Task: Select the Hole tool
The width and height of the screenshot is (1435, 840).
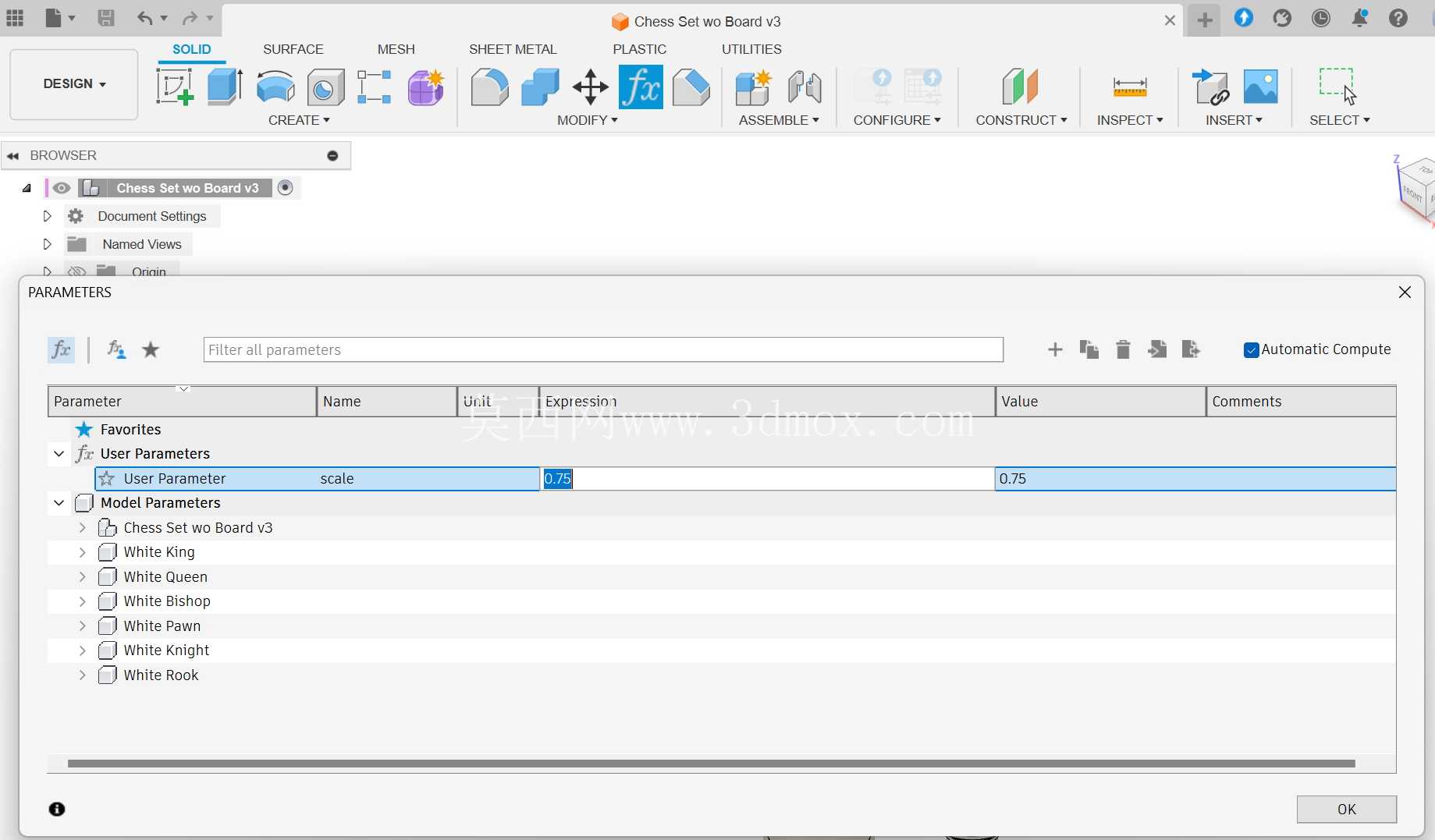Action: click(x=325, y=87)
